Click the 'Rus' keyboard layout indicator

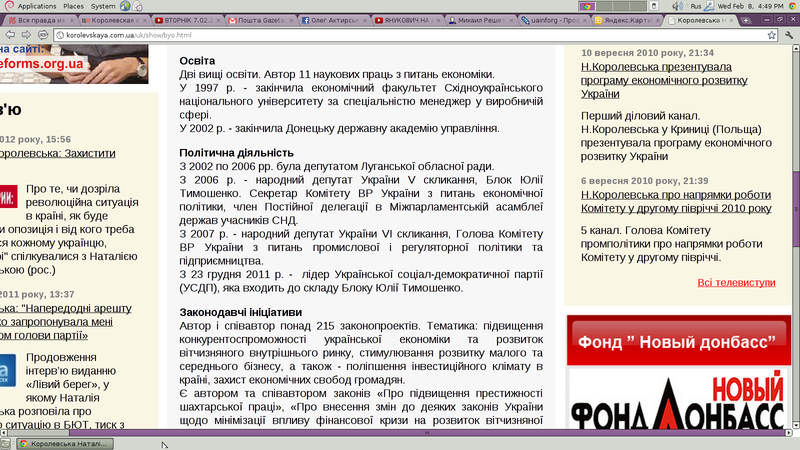click(x=695, y=6)
